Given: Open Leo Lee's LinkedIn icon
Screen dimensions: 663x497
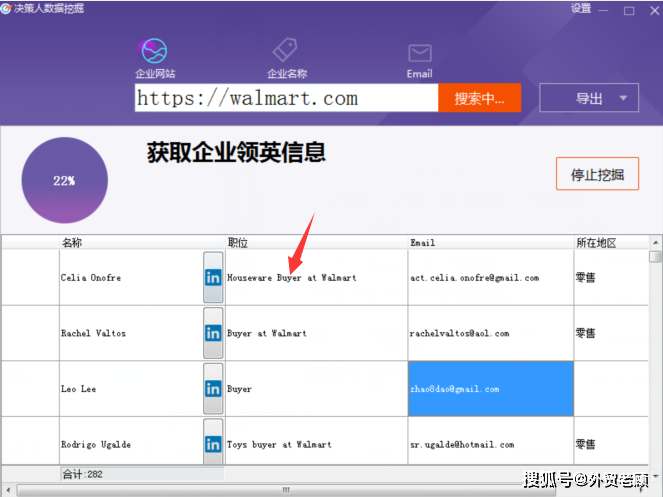Looking at the screenshot, I should pos(213,389).
